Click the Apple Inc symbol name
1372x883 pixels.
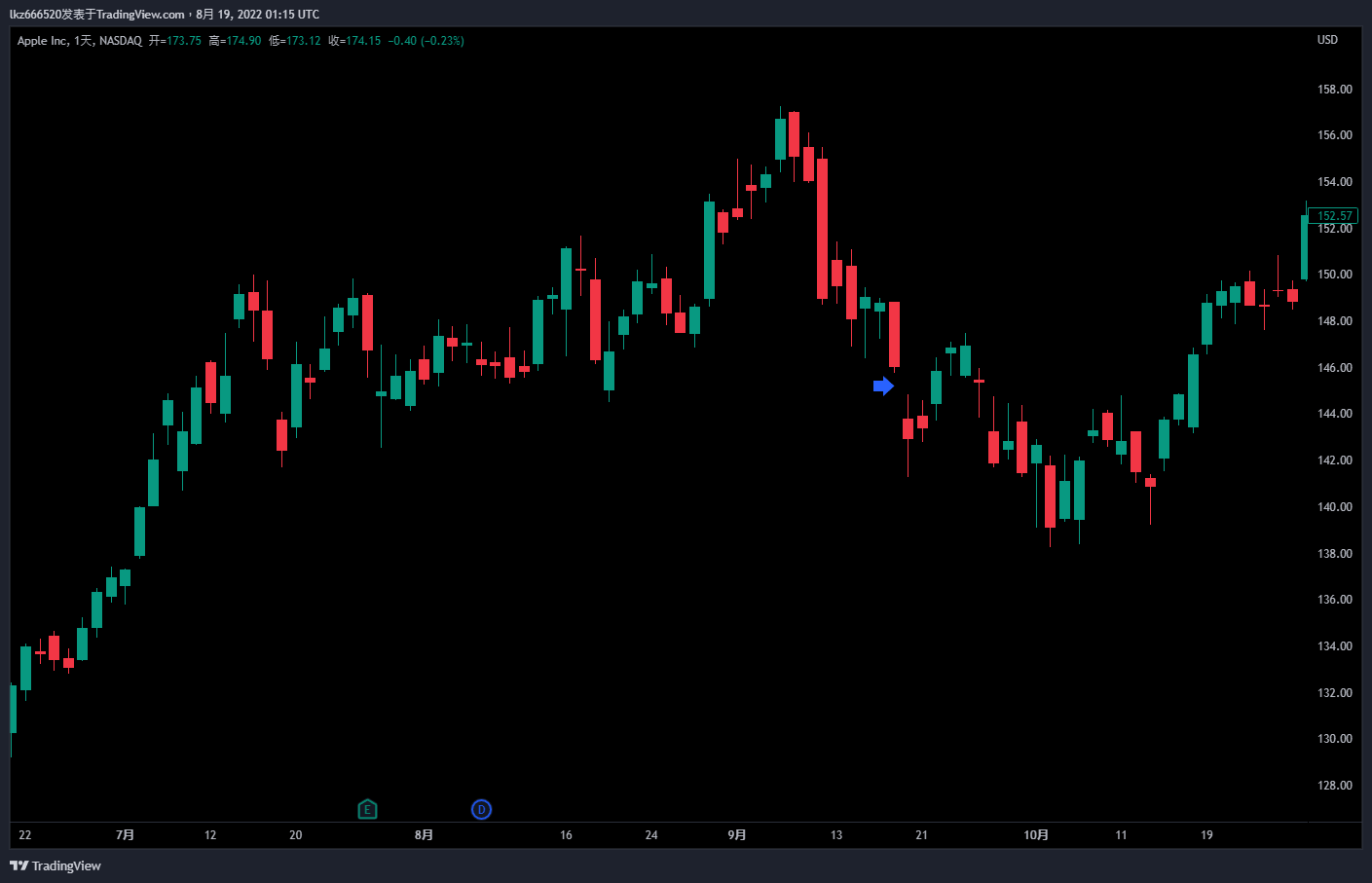click(x=43, y=41)
